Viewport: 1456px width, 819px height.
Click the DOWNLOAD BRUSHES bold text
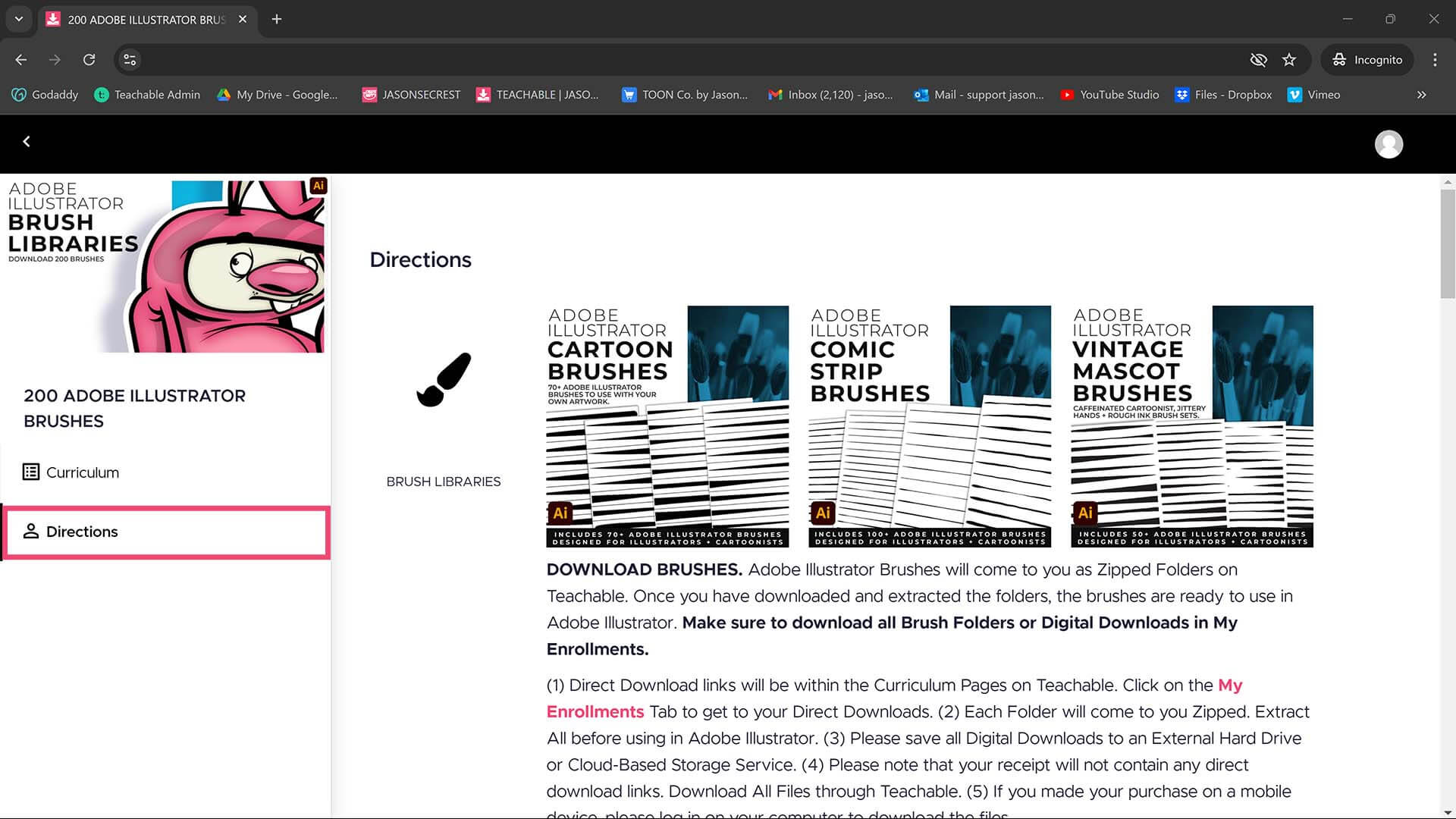(x=645, y=570)
